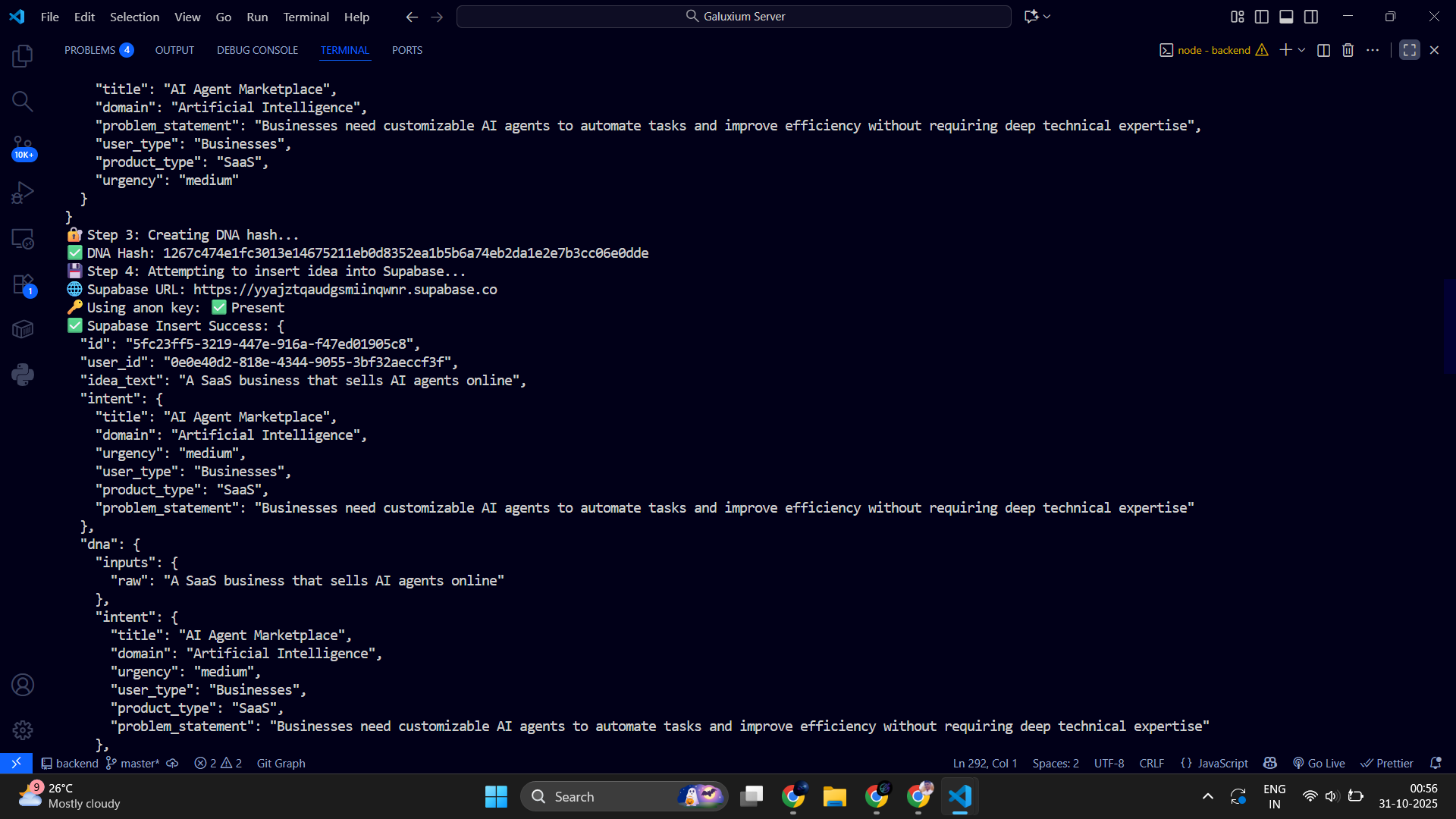Split the terminal panel
The image size is (1456, 819).
[x=1323, y=50]
